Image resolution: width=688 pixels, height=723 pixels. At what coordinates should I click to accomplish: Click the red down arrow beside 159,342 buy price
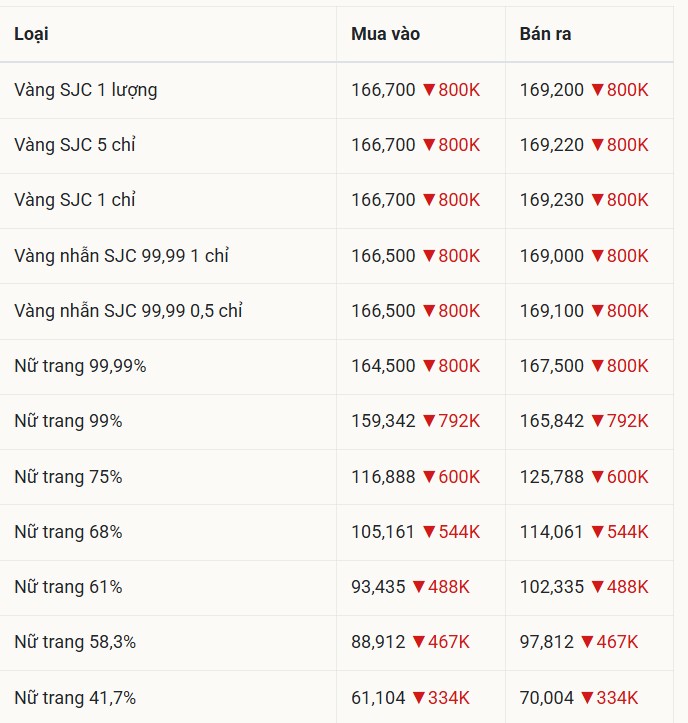(x=429, y=421)
